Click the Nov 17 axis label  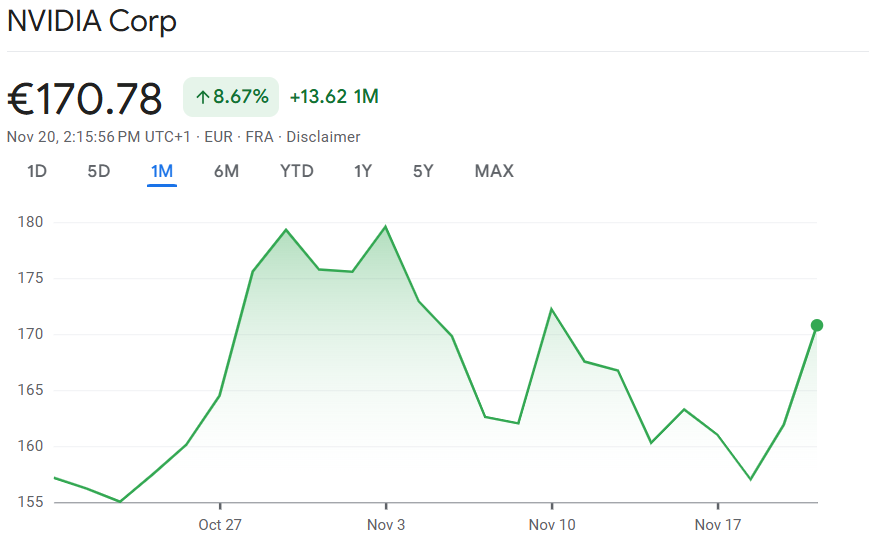tap(717, 524)
